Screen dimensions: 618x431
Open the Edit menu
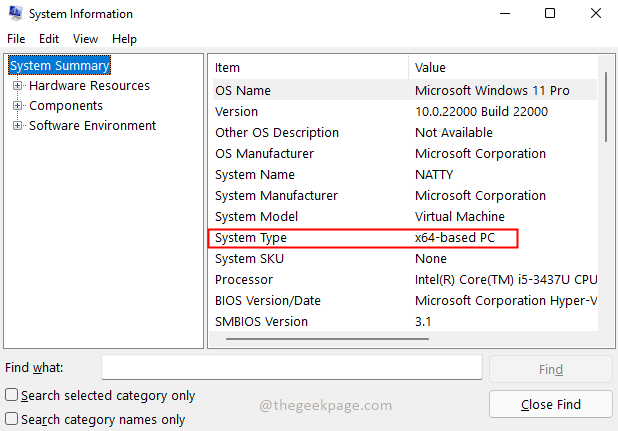pyautogui.click(x=49, y=39)
